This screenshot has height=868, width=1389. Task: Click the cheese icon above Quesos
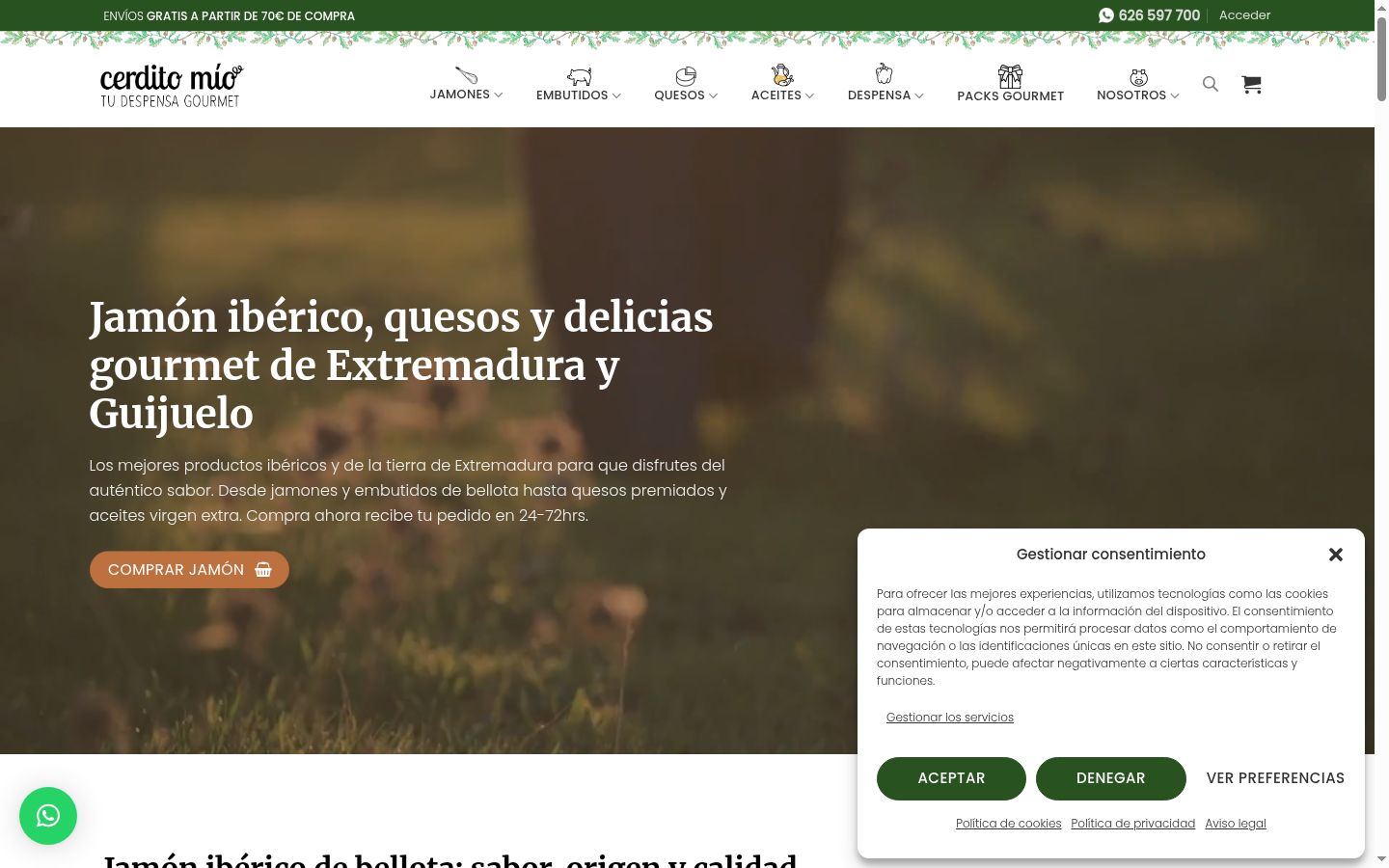(686, 75)
